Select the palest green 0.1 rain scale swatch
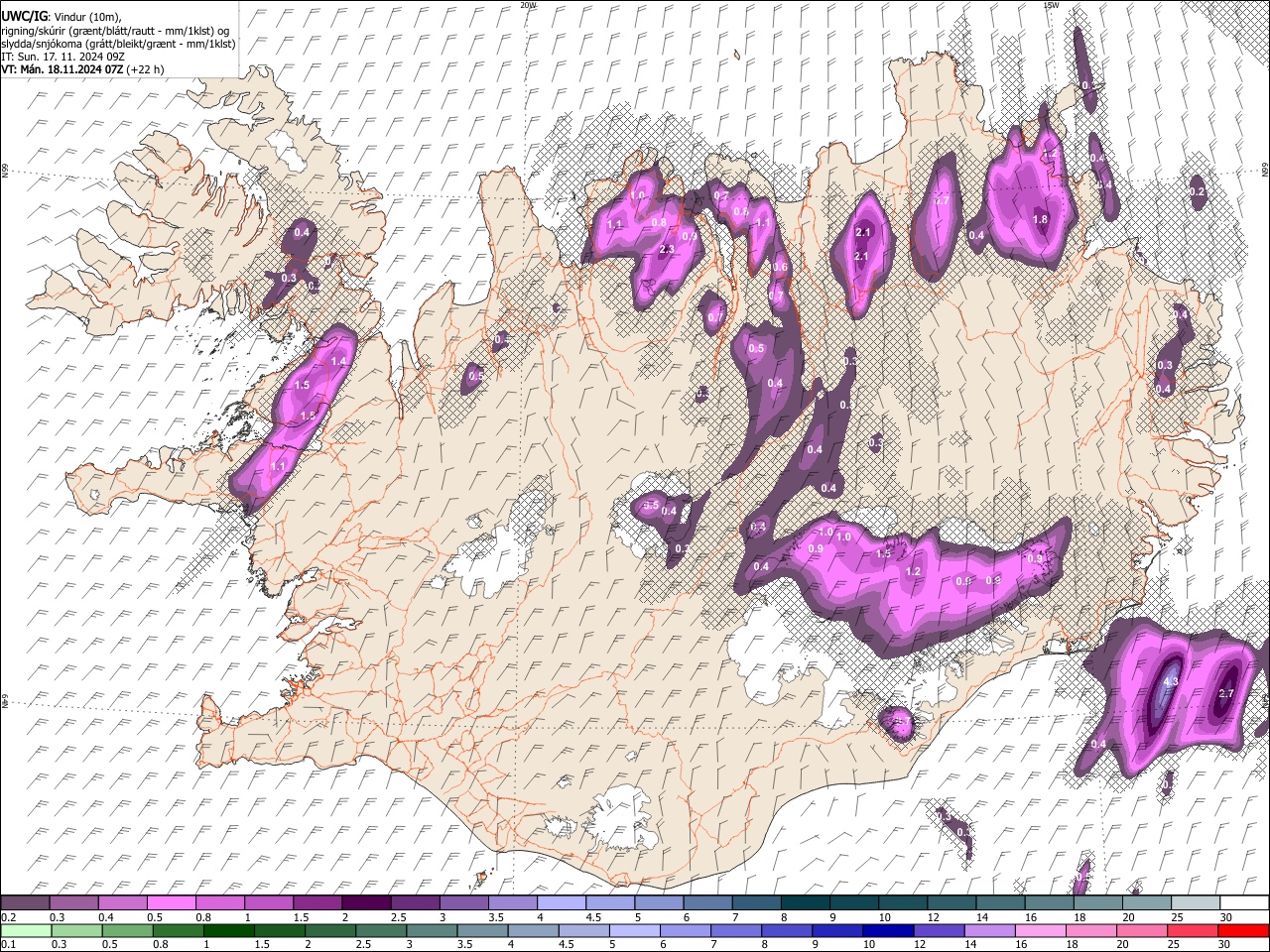 pos(25,930)
